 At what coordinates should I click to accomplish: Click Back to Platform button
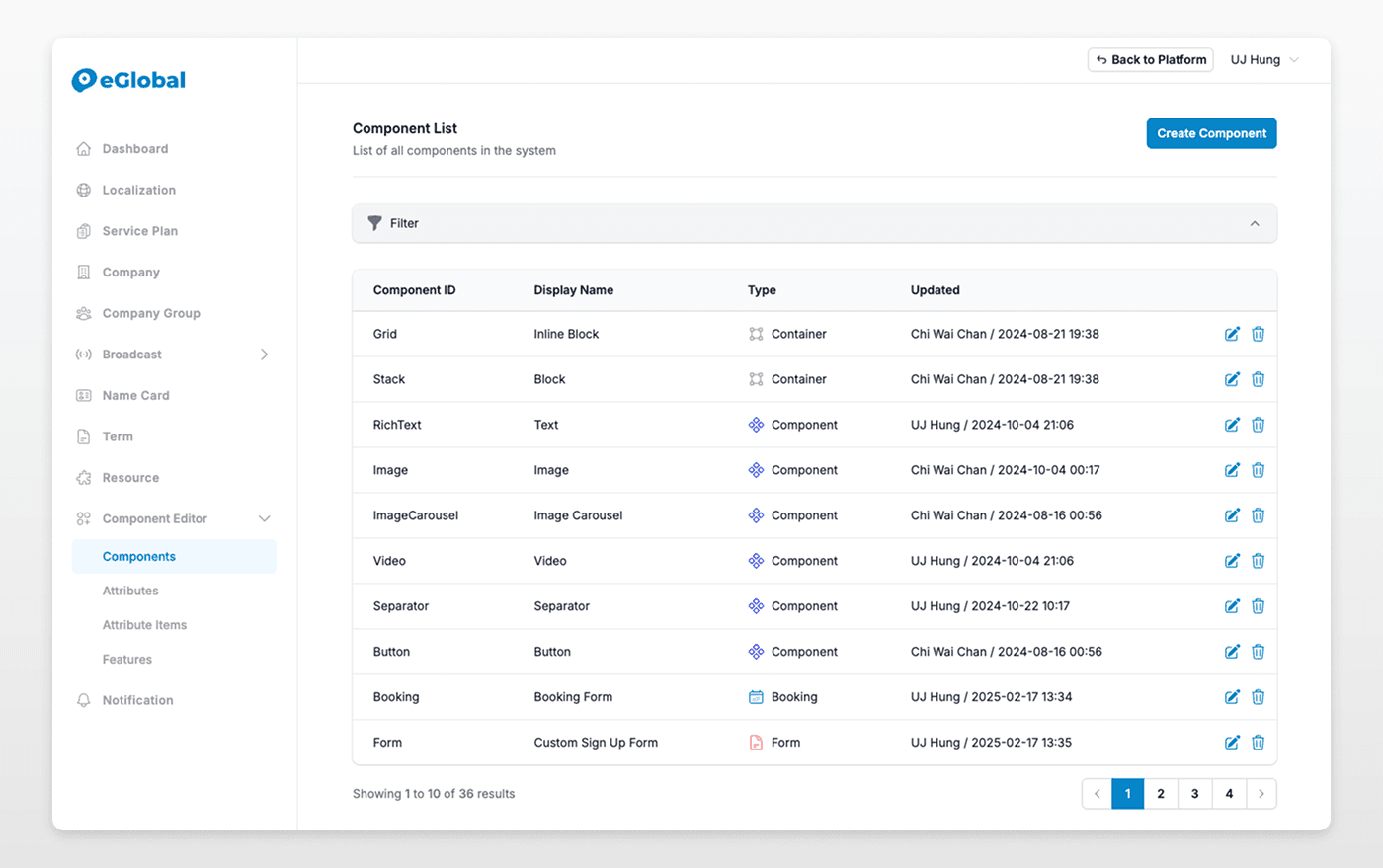1150,60
